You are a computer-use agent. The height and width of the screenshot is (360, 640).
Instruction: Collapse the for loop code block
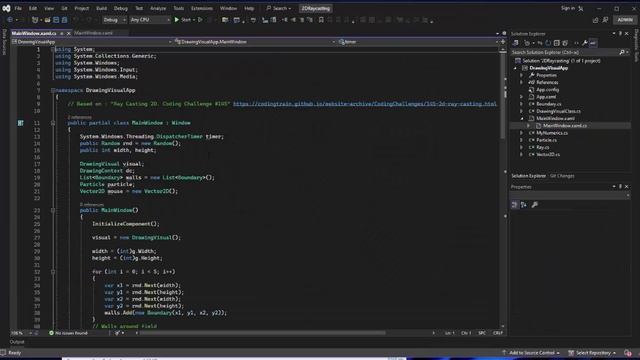(53, 271)
